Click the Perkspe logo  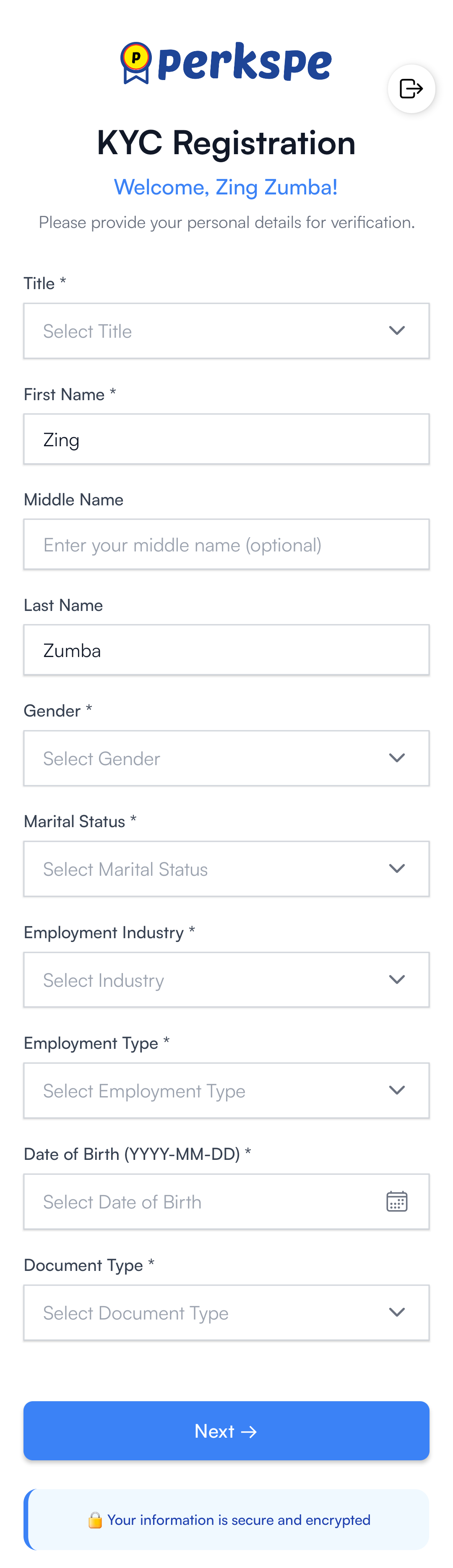coord(226,62)
